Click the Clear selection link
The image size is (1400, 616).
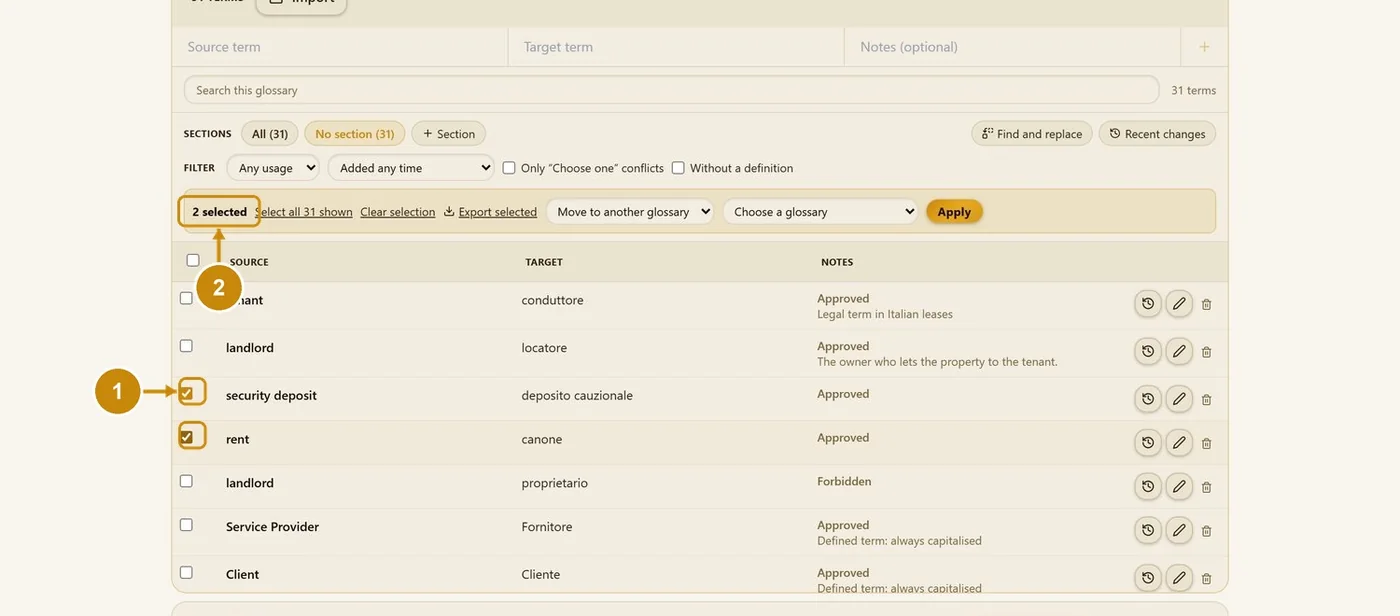click(x=398, y=212)
